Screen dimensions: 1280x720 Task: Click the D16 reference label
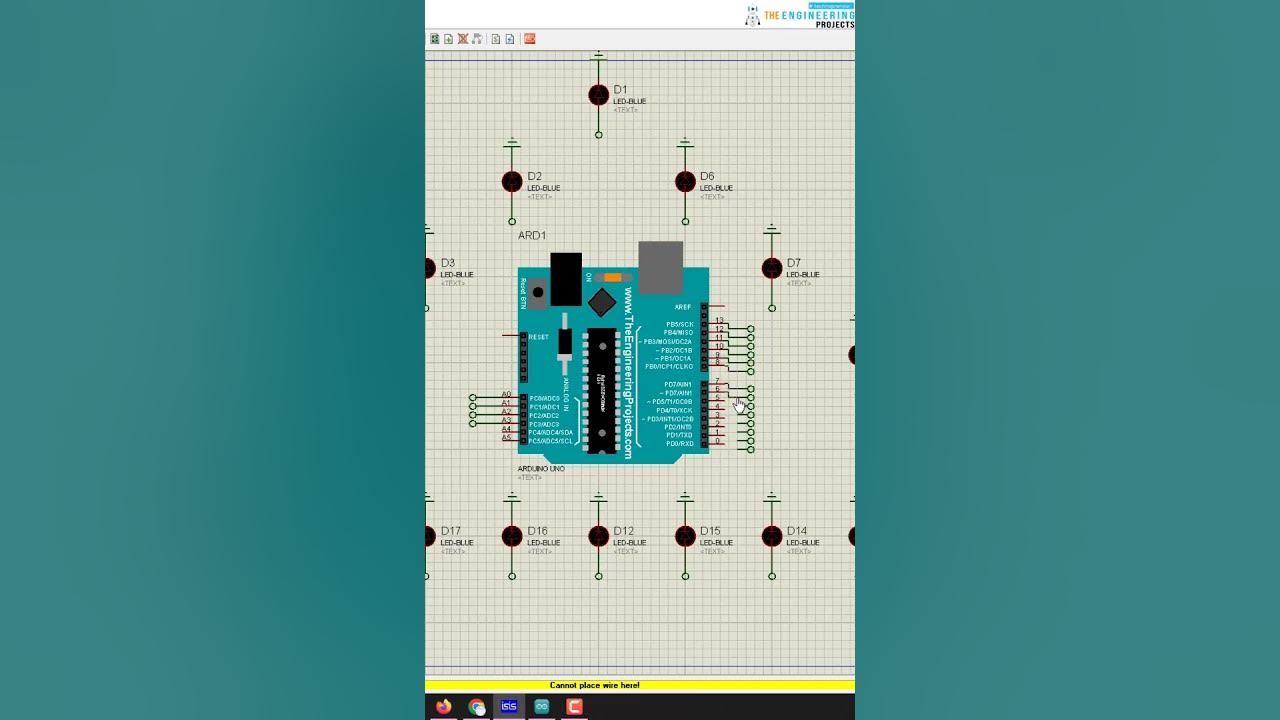pyautogui.click(x=537, y=531)
